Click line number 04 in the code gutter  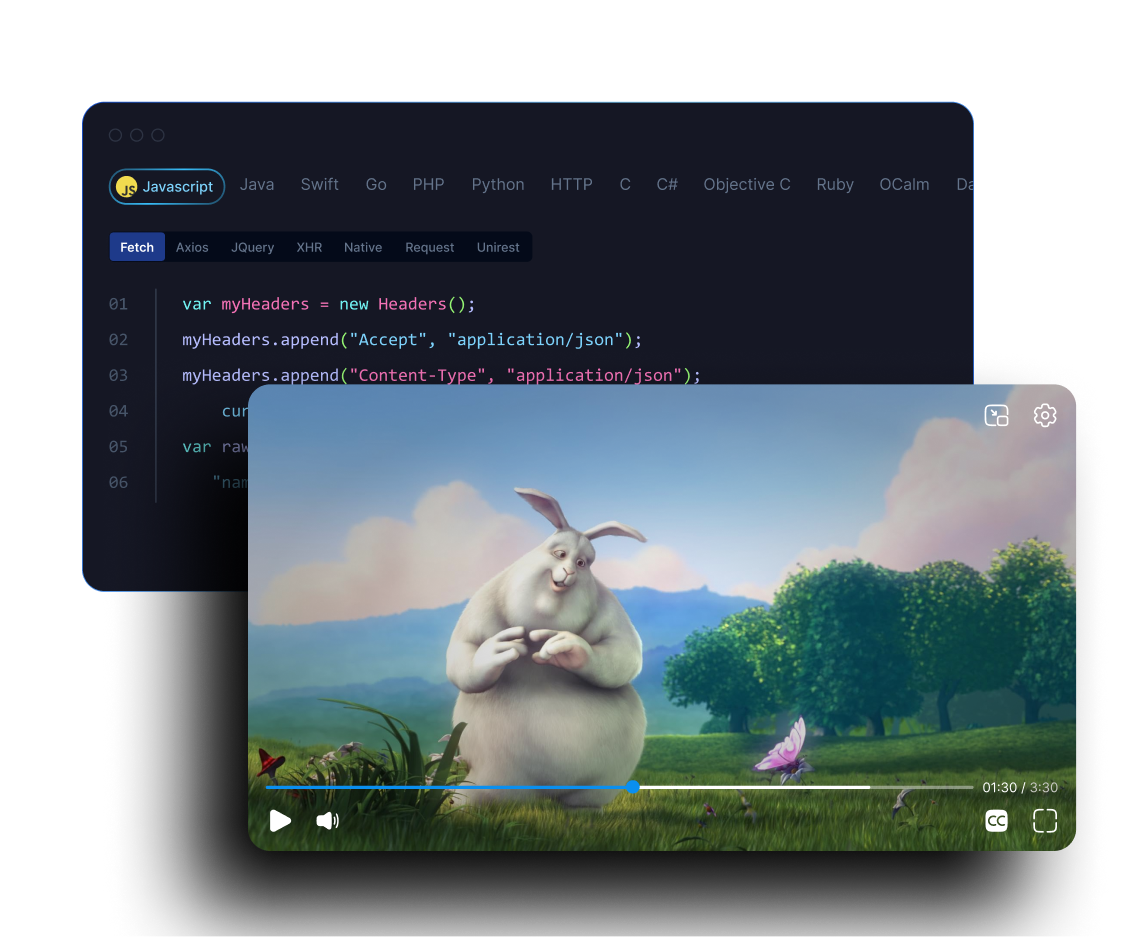[x=118, y=411]
